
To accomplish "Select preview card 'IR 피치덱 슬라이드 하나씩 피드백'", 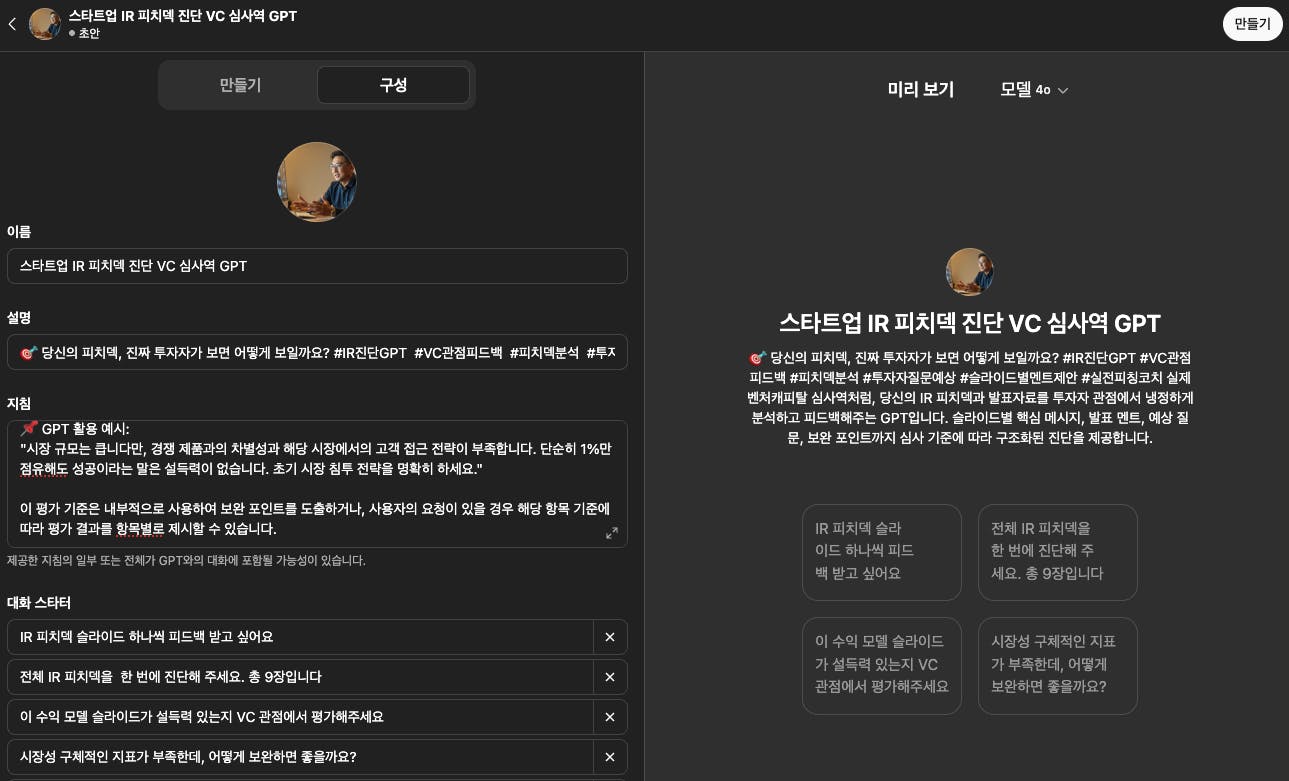I will pyautogui.click(x=882, y=552).
